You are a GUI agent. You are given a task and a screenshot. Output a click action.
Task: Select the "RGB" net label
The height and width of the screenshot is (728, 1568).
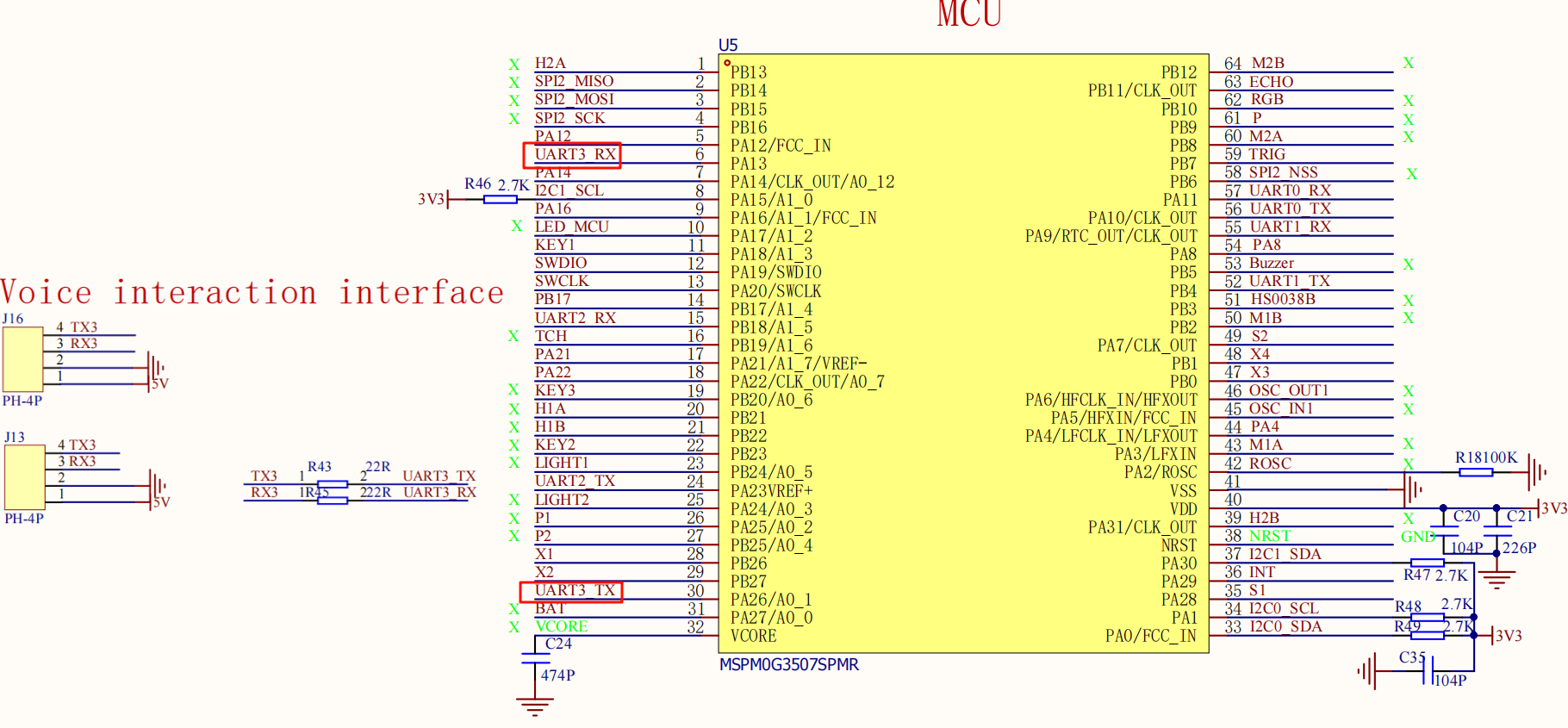coord(1266,99)
